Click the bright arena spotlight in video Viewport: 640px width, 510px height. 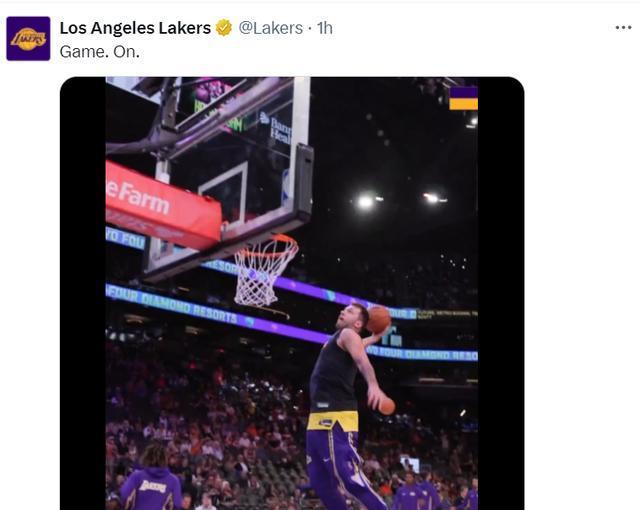[x=365, y=201]
